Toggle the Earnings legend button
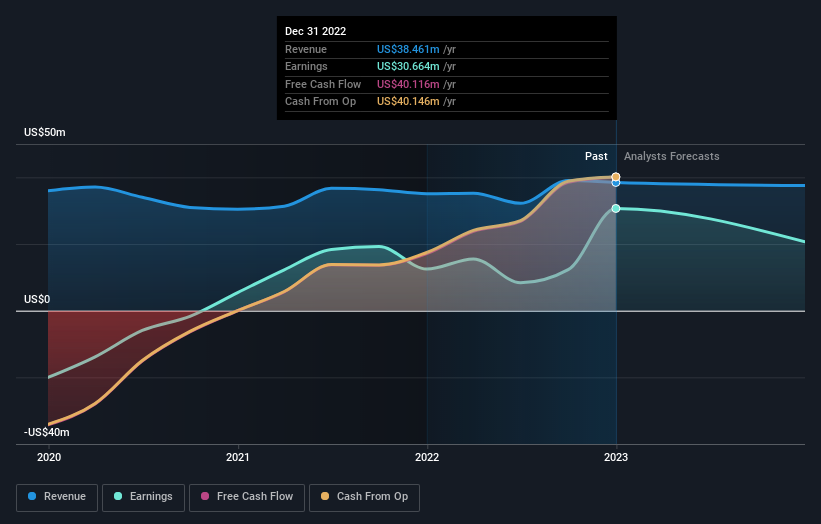This screenshot has width=821, height=524. tap(143, 497)
